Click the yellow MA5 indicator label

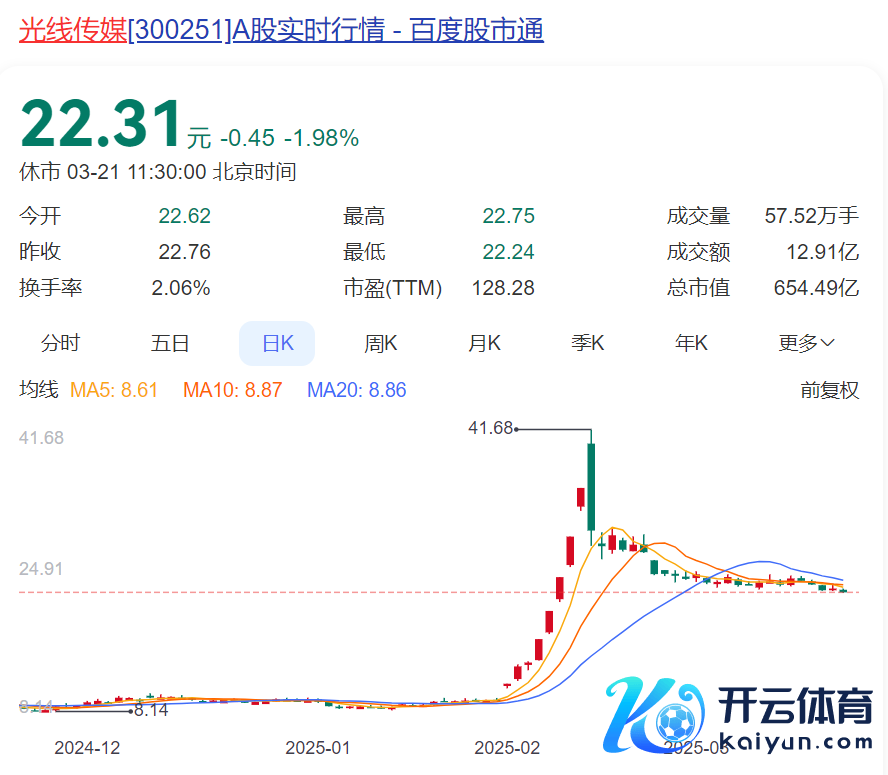click(x=114, y=390)
